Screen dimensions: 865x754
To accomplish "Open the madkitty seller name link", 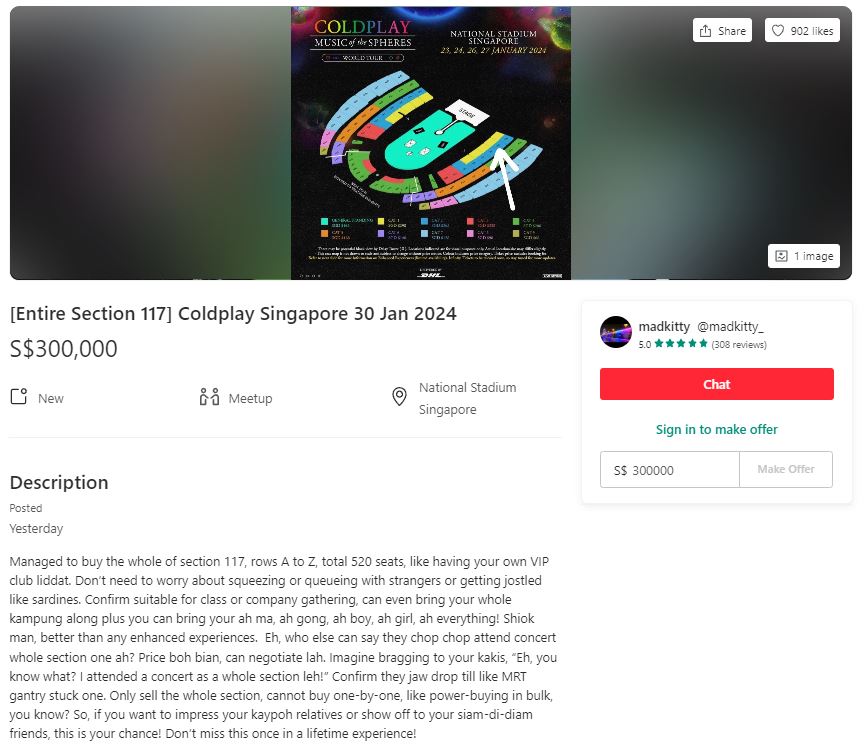I will (664, 327).
